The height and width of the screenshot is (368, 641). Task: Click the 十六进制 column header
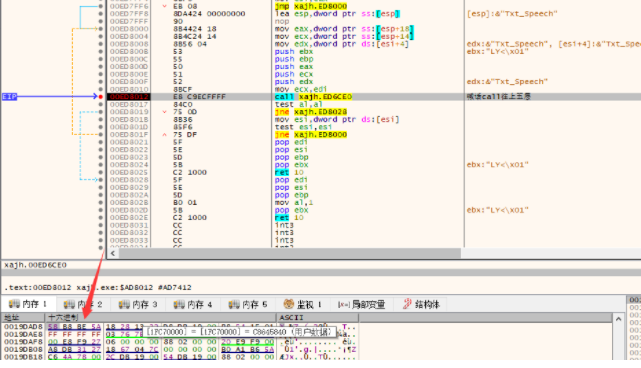160,317
